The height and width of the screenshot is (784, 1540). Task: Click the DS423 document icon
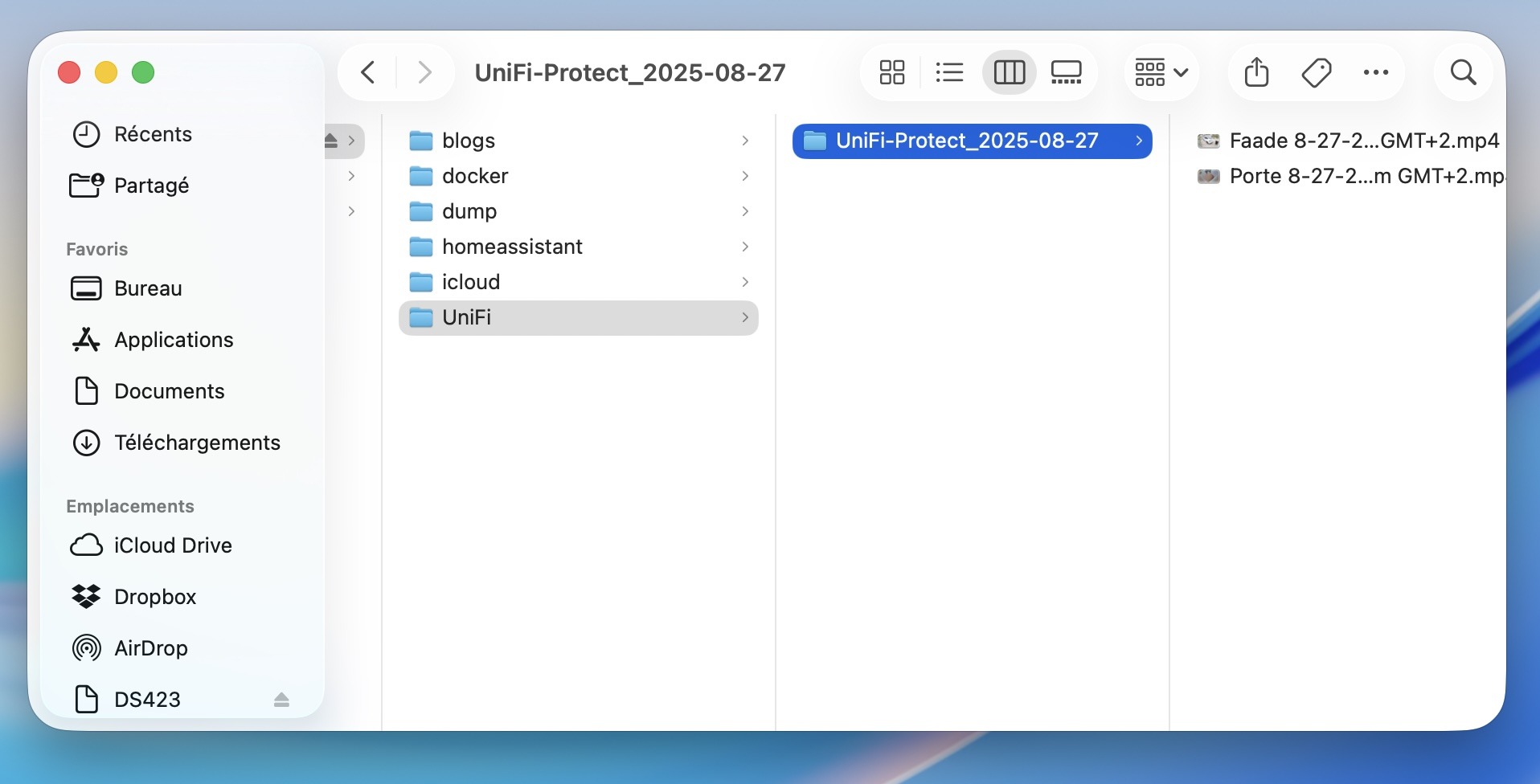pyautogui.click(x=86, y=700)
